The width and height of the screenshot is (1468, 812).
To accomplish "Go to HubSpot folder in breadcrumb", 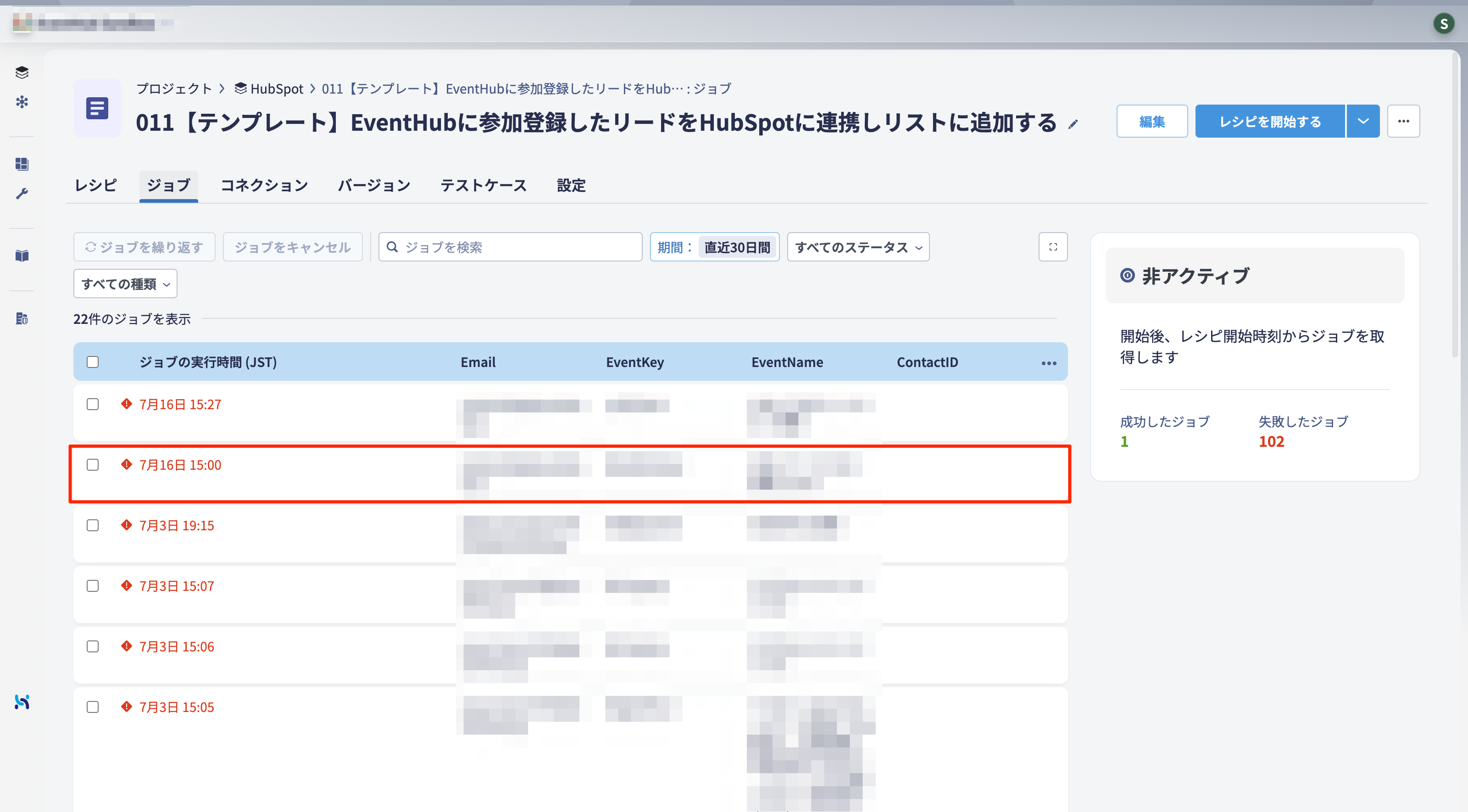I will (270, 89).
